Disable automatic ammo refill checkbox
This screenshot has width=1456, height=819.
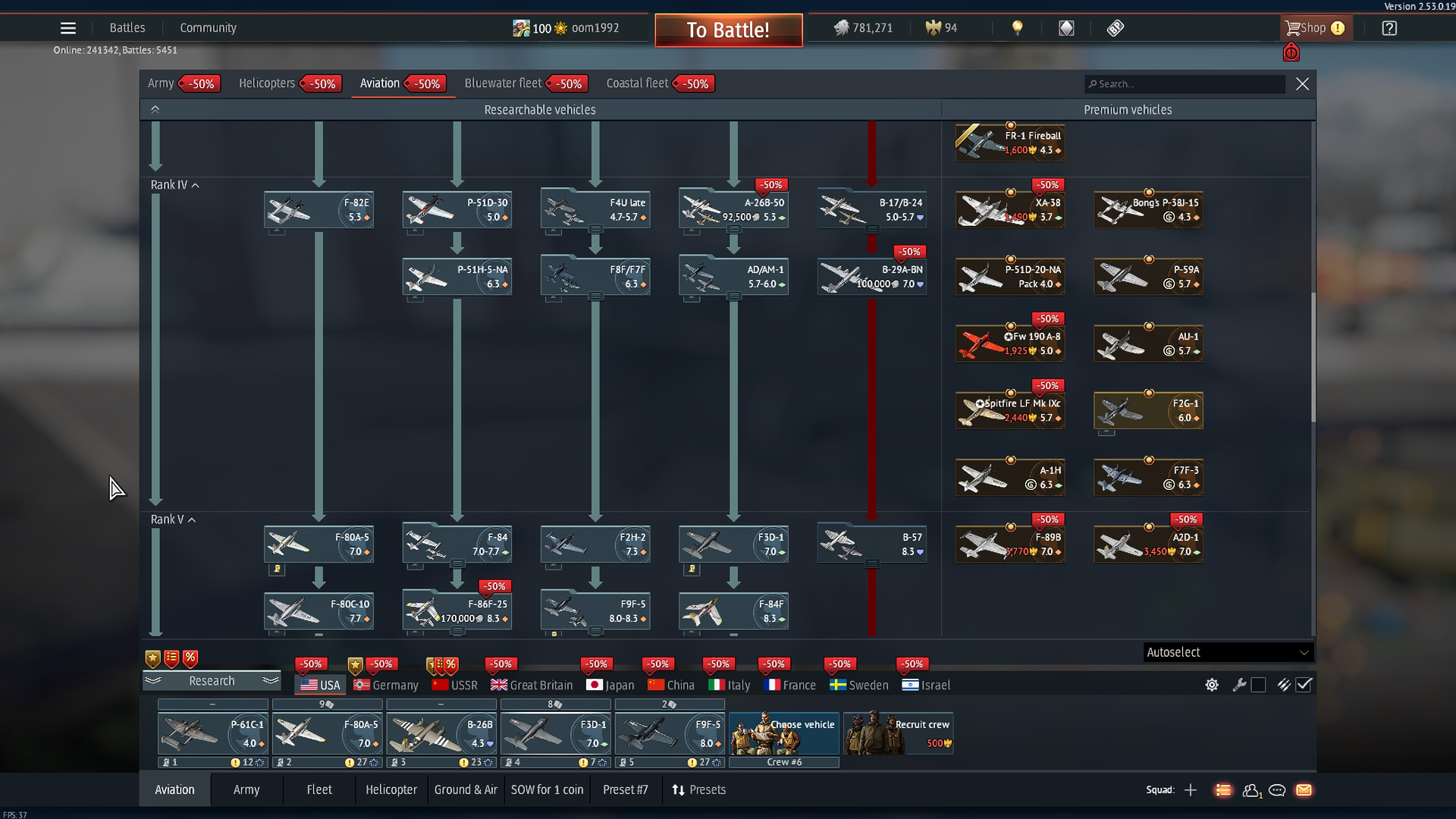[1304, 685]
